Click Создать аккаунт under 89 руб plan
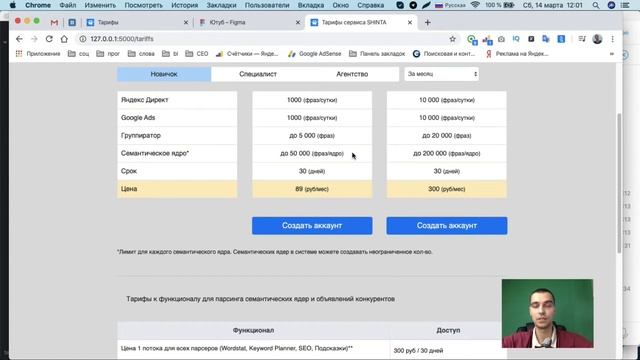 pos(312,226)
